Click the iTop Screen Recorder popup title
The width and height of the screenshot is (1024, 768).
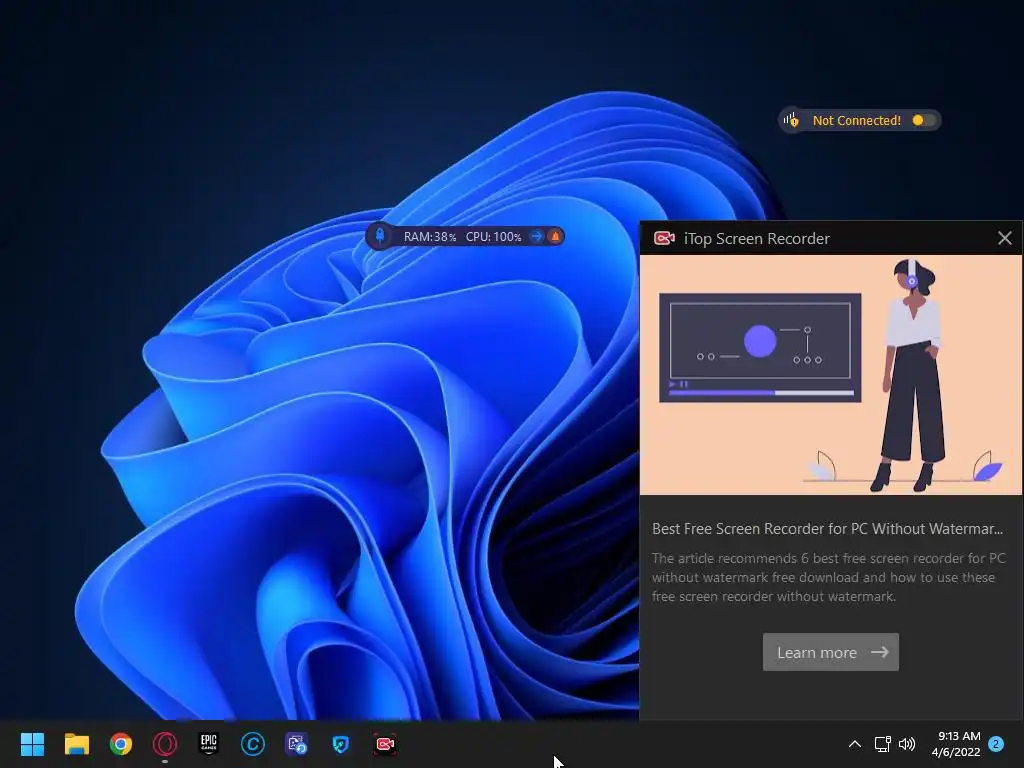coord(756,238)
